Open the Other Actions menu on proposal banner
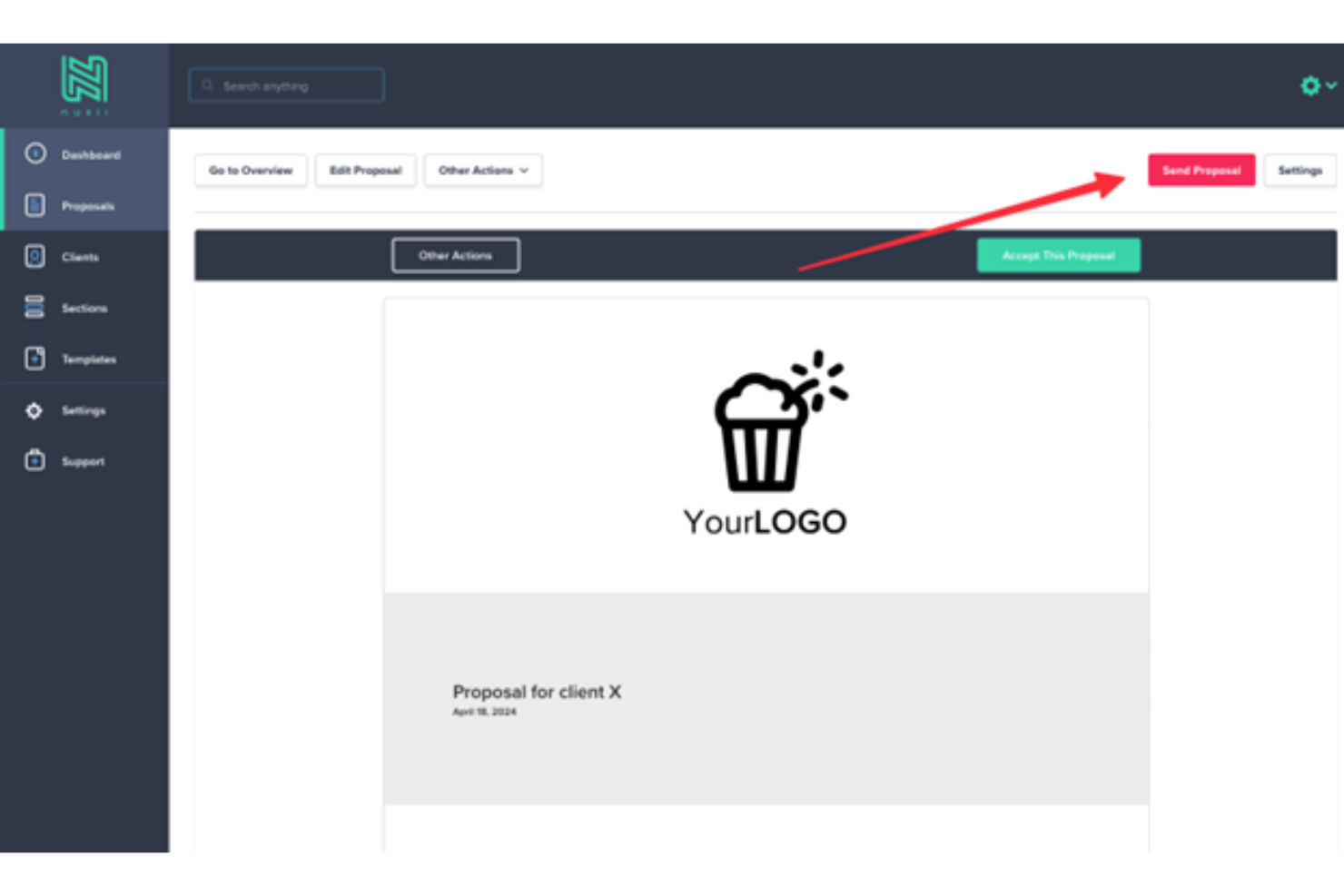 coord(455,255)
